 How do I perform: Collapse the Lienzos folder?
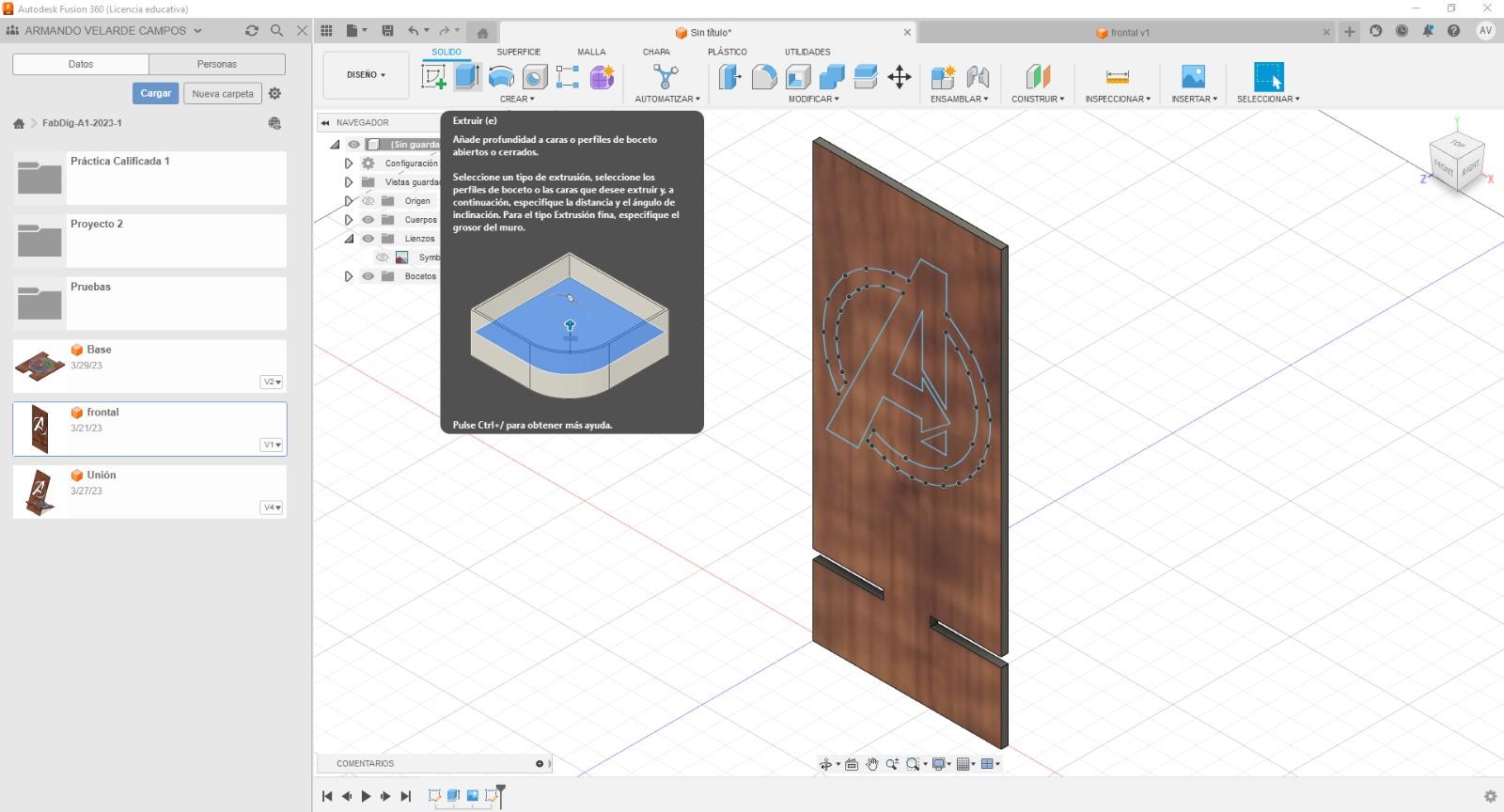tap(349, 239)
